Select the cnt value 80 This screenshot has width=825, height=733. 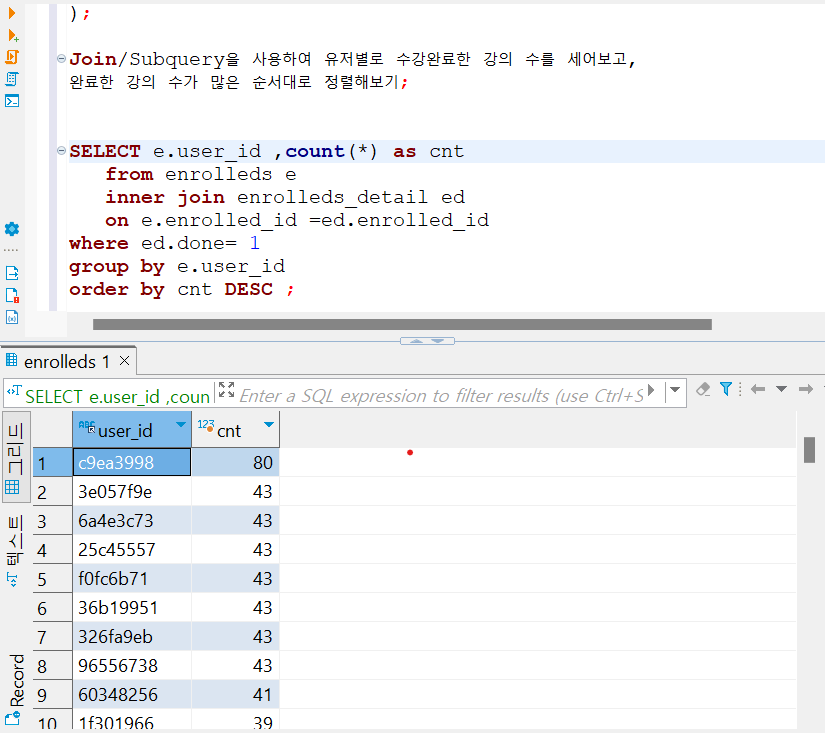click(235, 463)
